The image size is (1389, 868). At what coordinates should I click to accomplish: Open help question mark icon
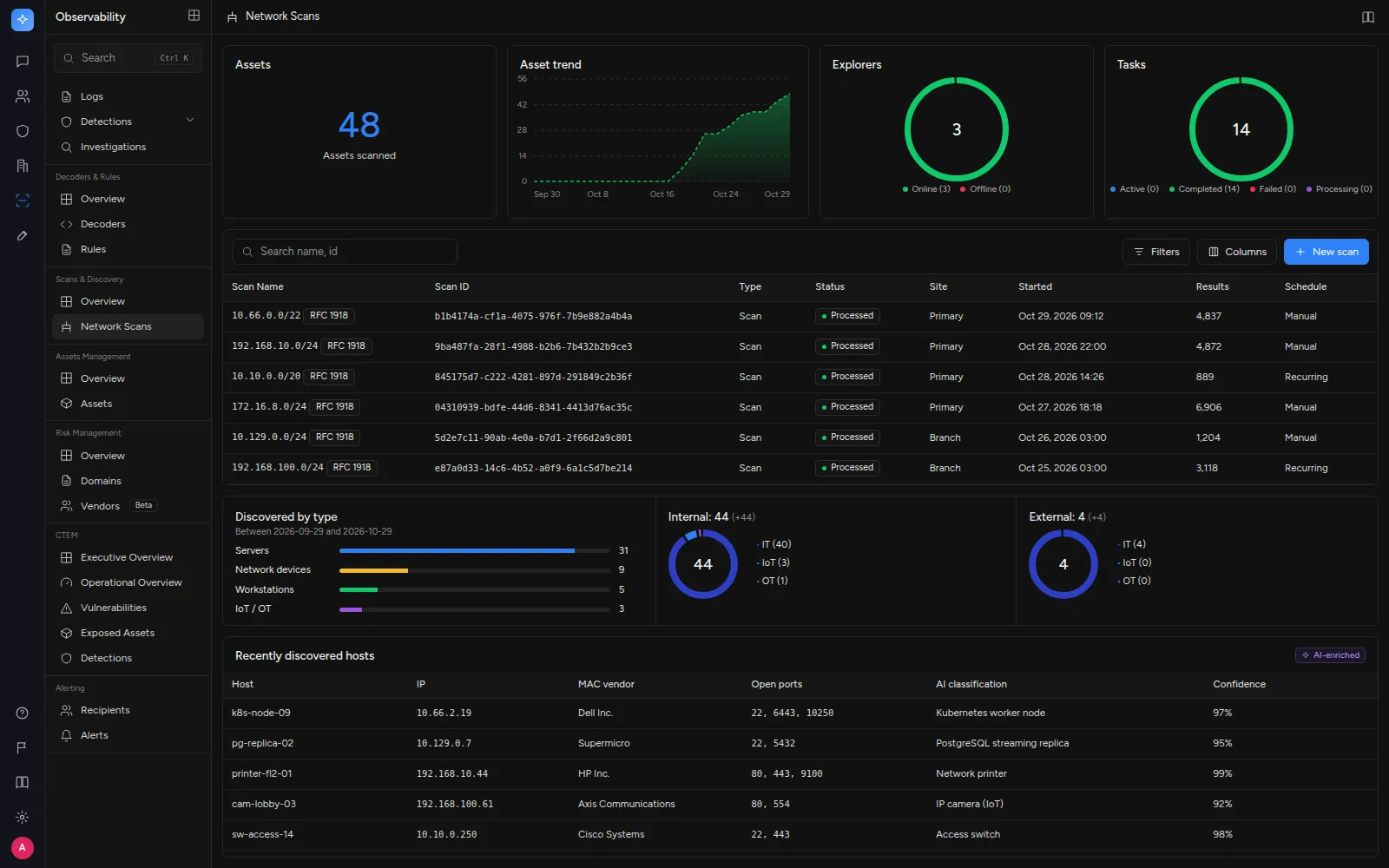point(23,713)
